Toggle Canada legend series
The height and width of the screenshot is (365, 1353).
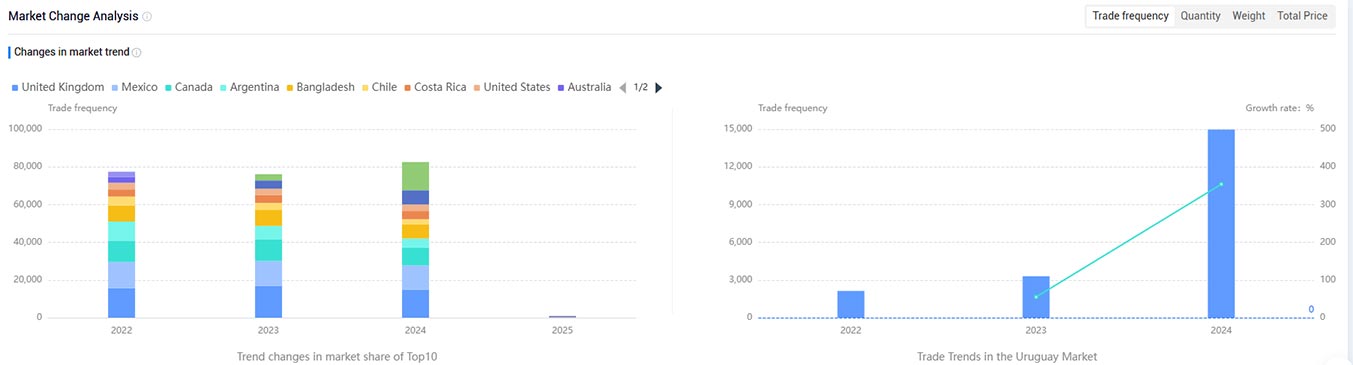pyautogui.click(x=188, y=88)
